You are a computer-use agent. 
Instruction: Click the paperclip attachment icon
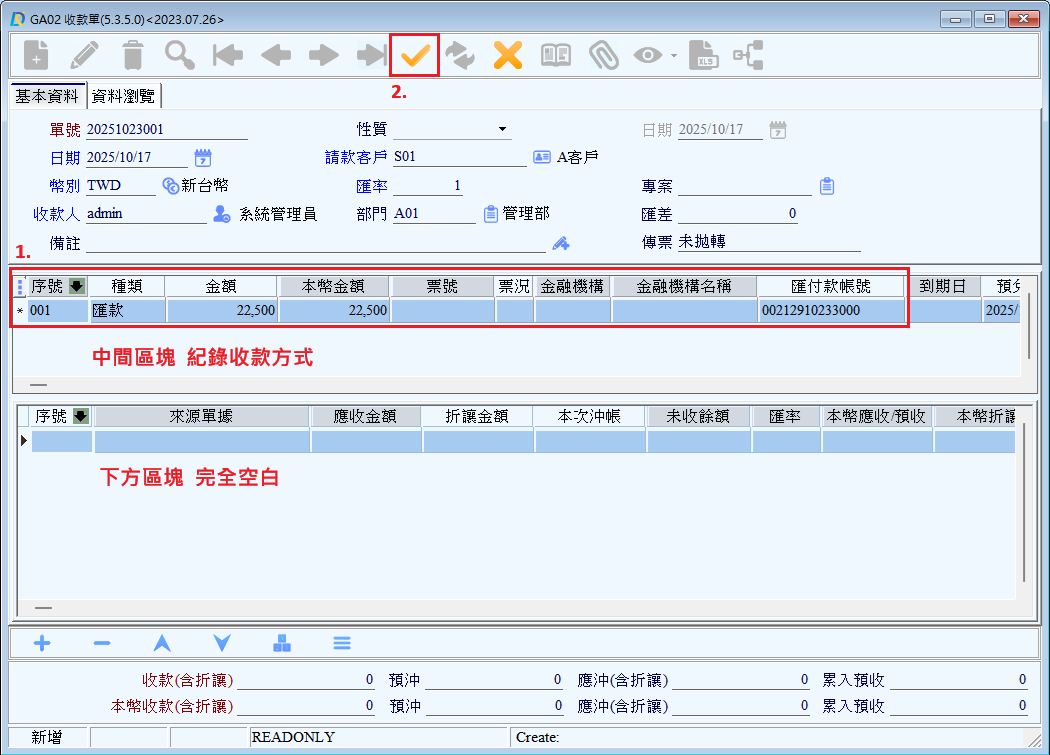pos(603,55)
